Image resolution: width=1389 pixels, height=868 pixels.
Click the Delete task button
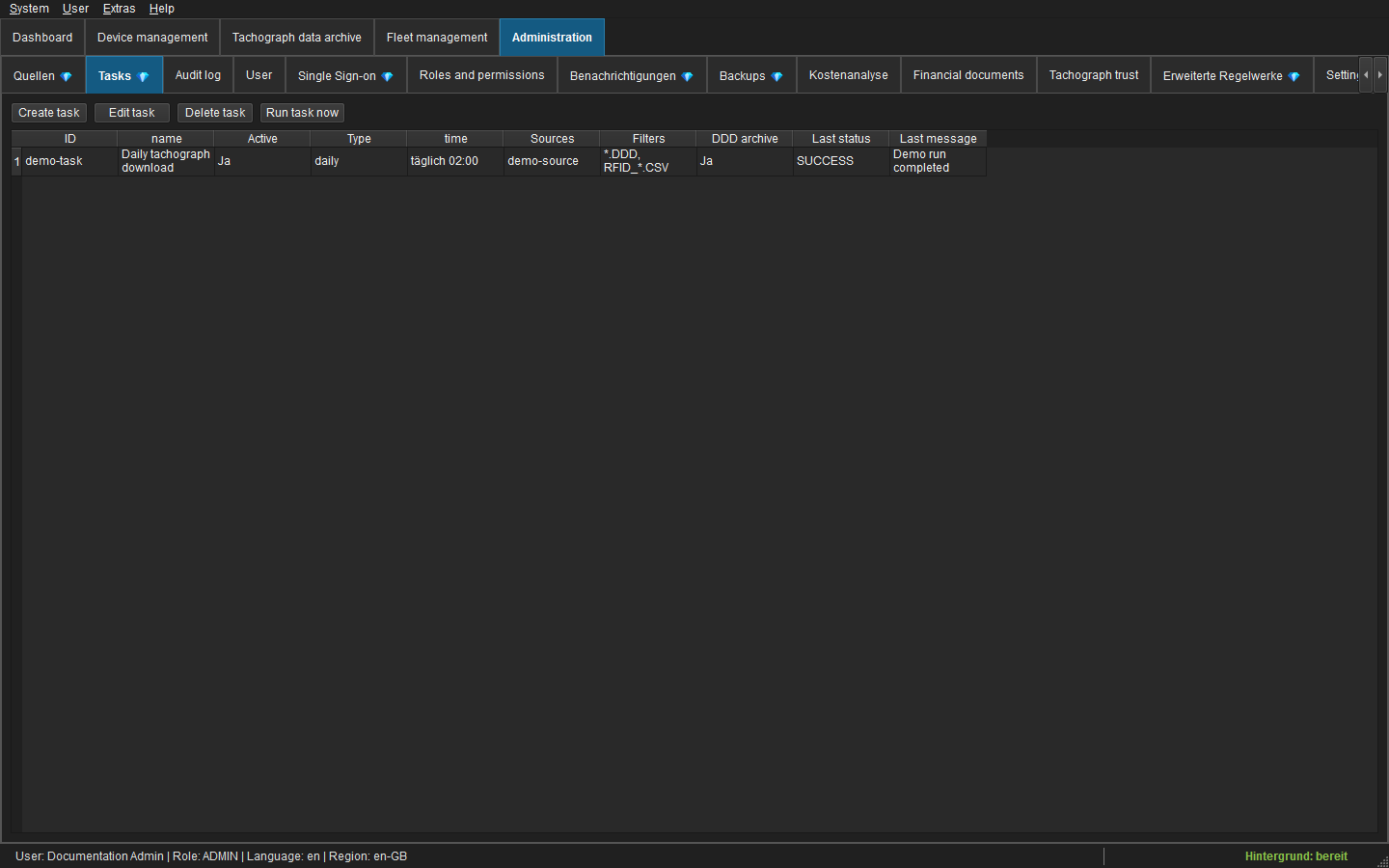tap(215, 113)
